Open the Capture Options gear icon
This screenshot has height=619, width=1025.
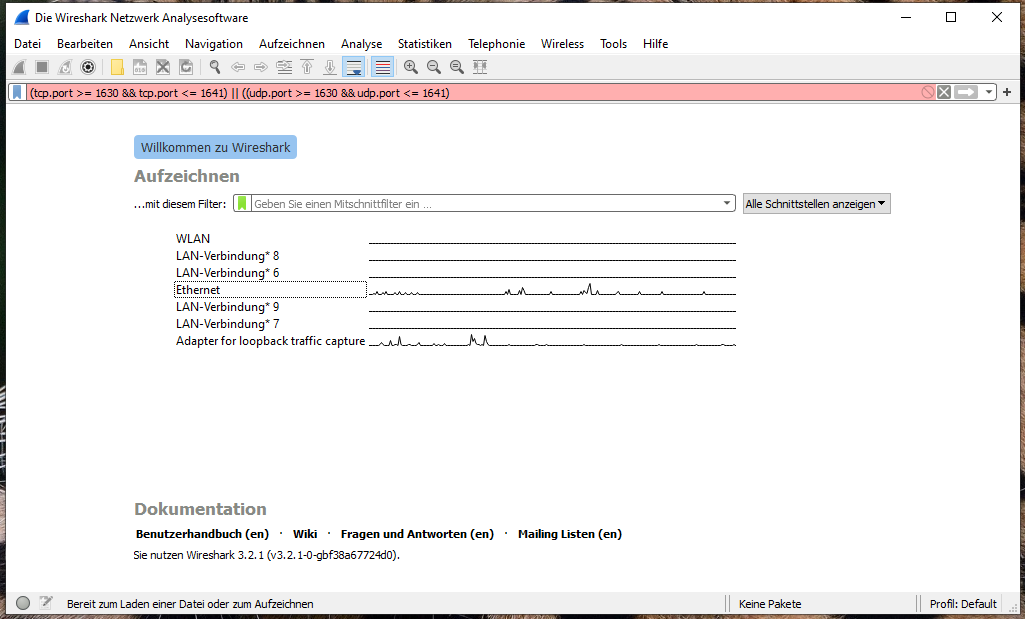88,66
